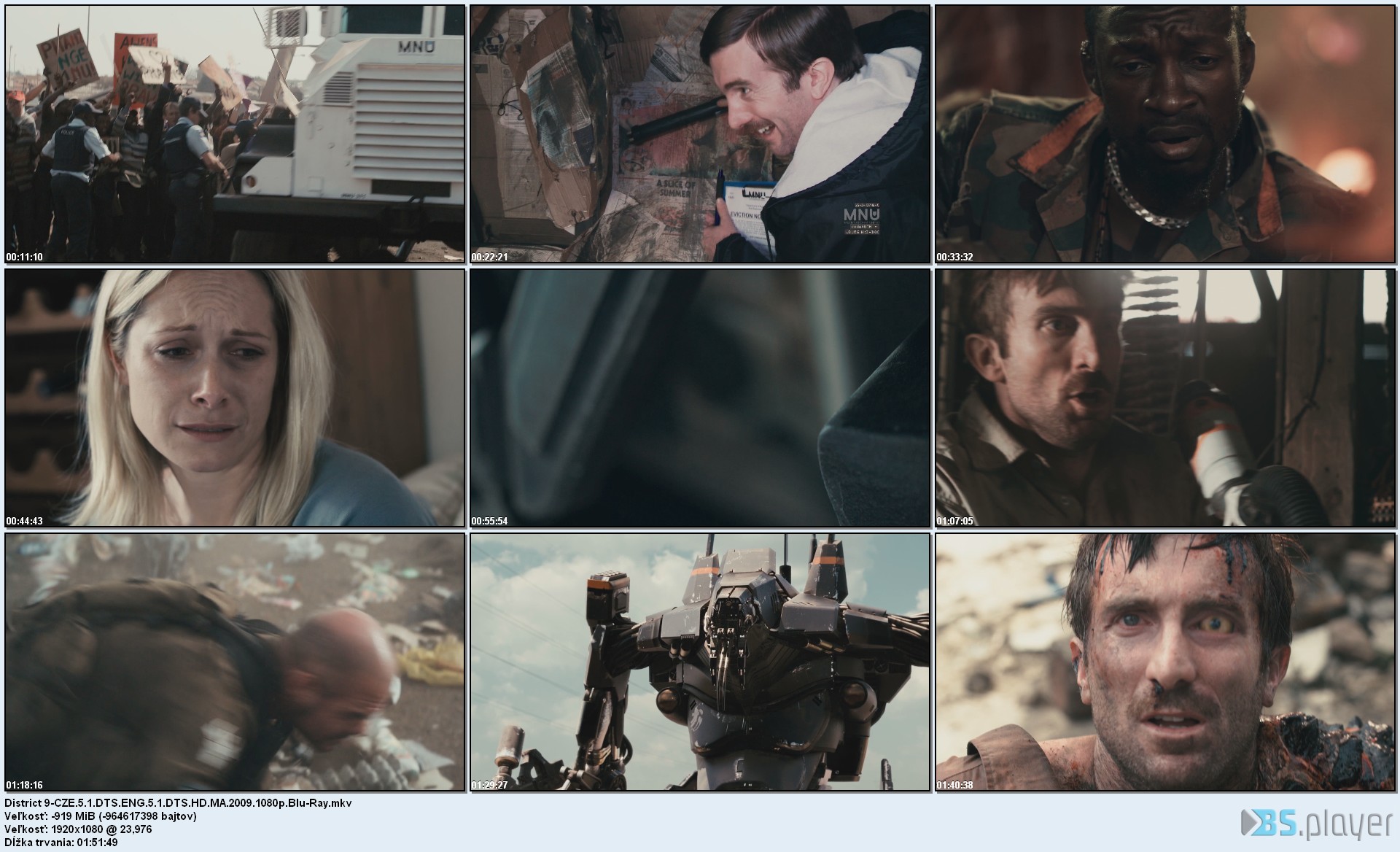Click the 00:44:43 timestamp label
The height and width of the screenshot is (852, 1400).
24,521
